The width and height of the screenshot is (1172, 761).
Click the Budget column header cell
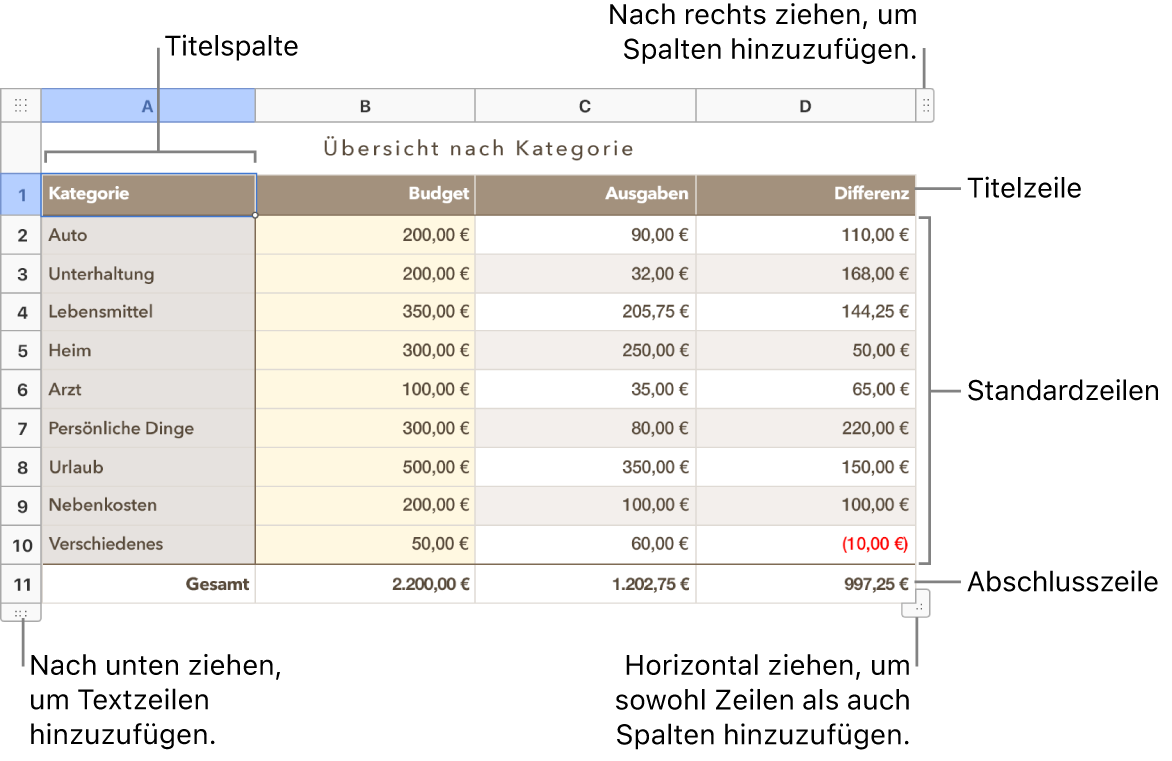(x=365, y=194)
